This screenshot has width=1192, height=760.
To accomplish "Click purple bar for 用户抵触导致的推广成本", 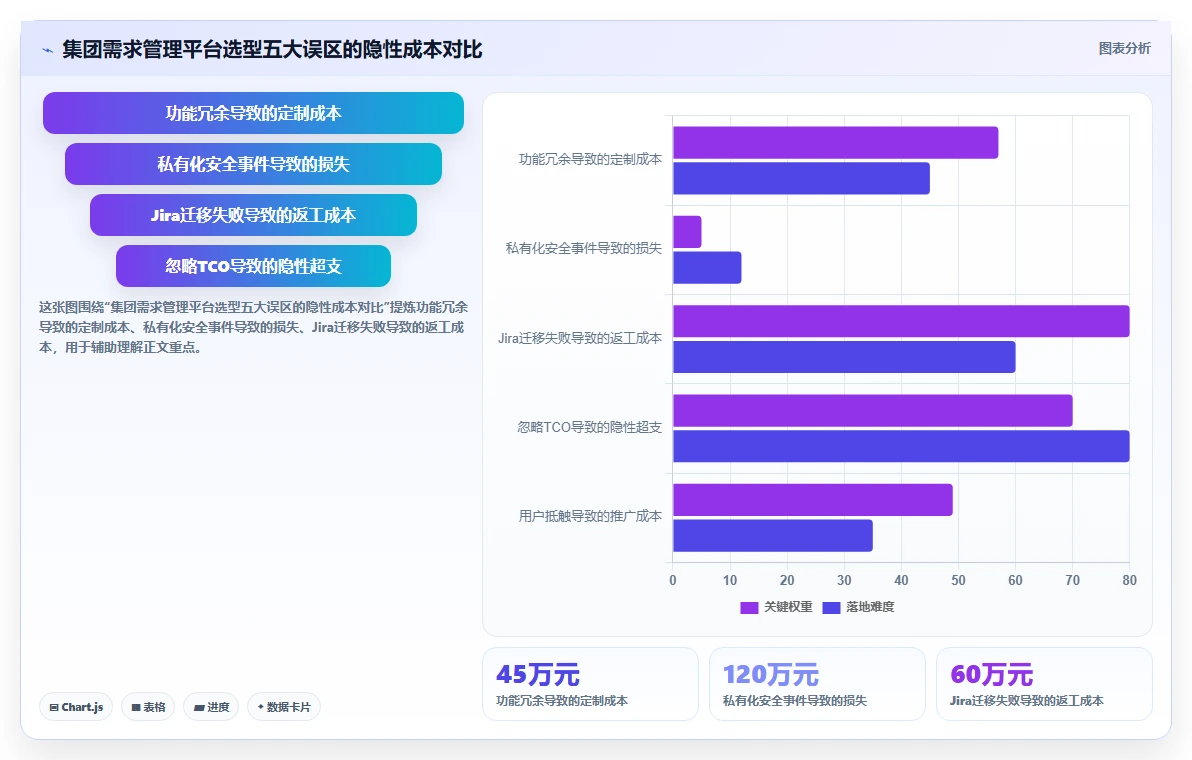I will pyautogui.click(x=813, y=500).
